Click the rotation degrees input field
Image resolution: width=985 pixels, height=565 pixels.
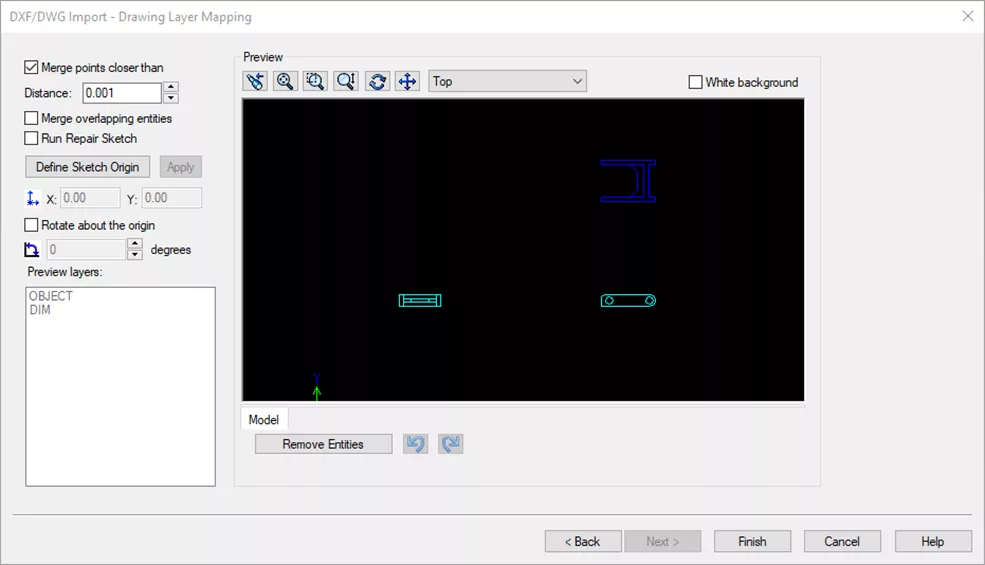coord(87,250)
